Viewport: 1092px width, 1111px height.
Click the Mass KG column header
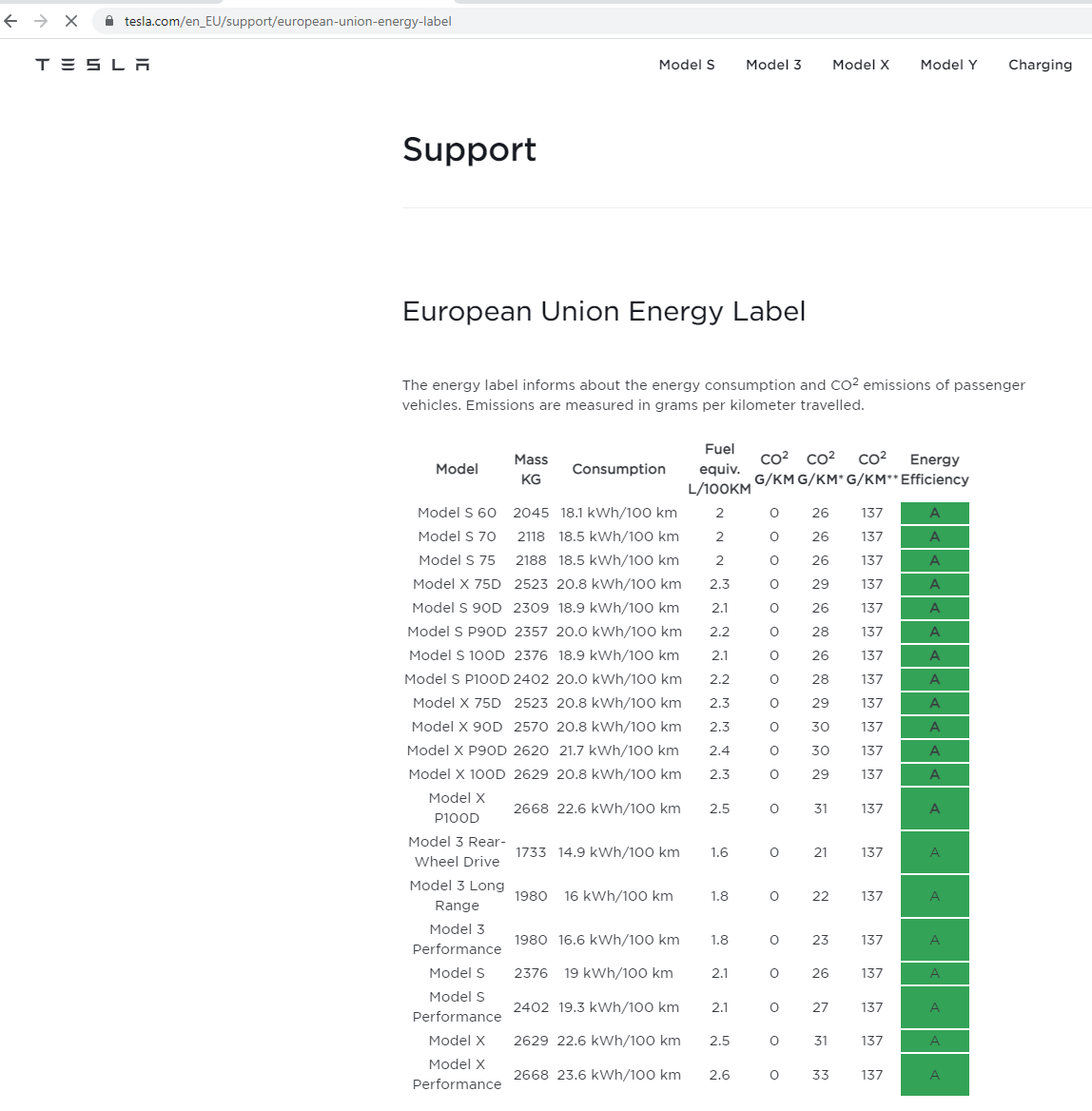pyautogui.click(x=531, y=469)
